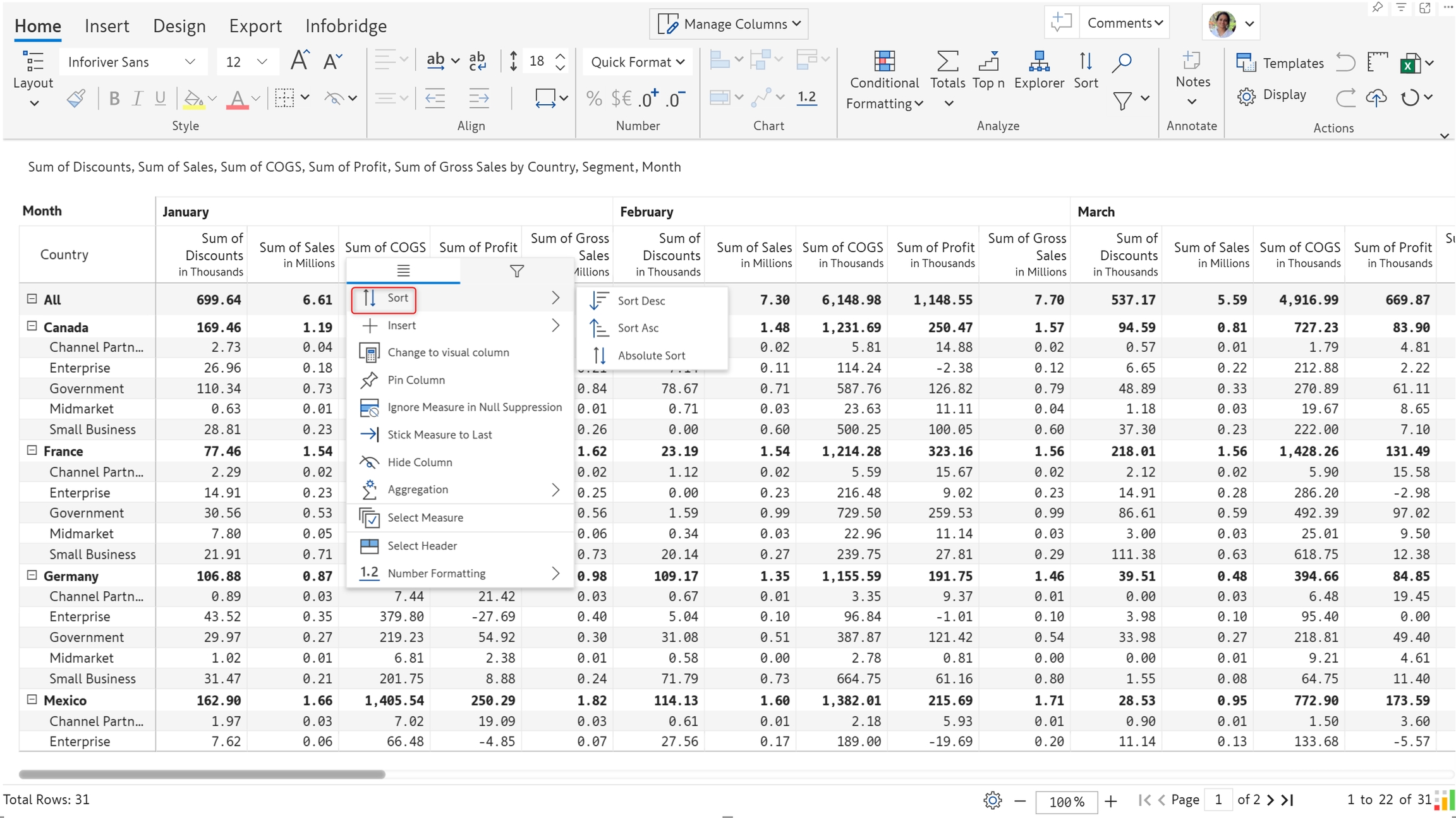Collapse the Canada row group
1456x818 pixels.
point(32,327)
